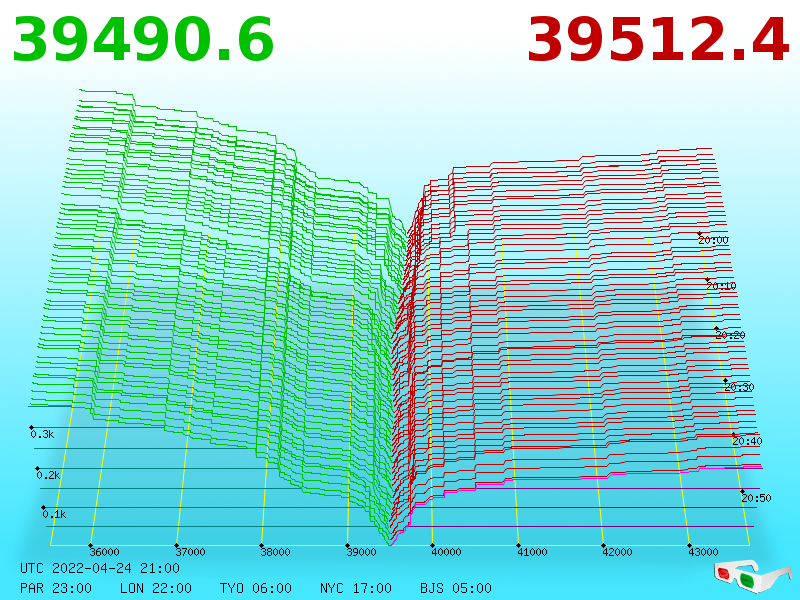The height and width of the screenshot is (600, 800).
Task: Click the 3D glasses icon
Action: coord(753,576)
